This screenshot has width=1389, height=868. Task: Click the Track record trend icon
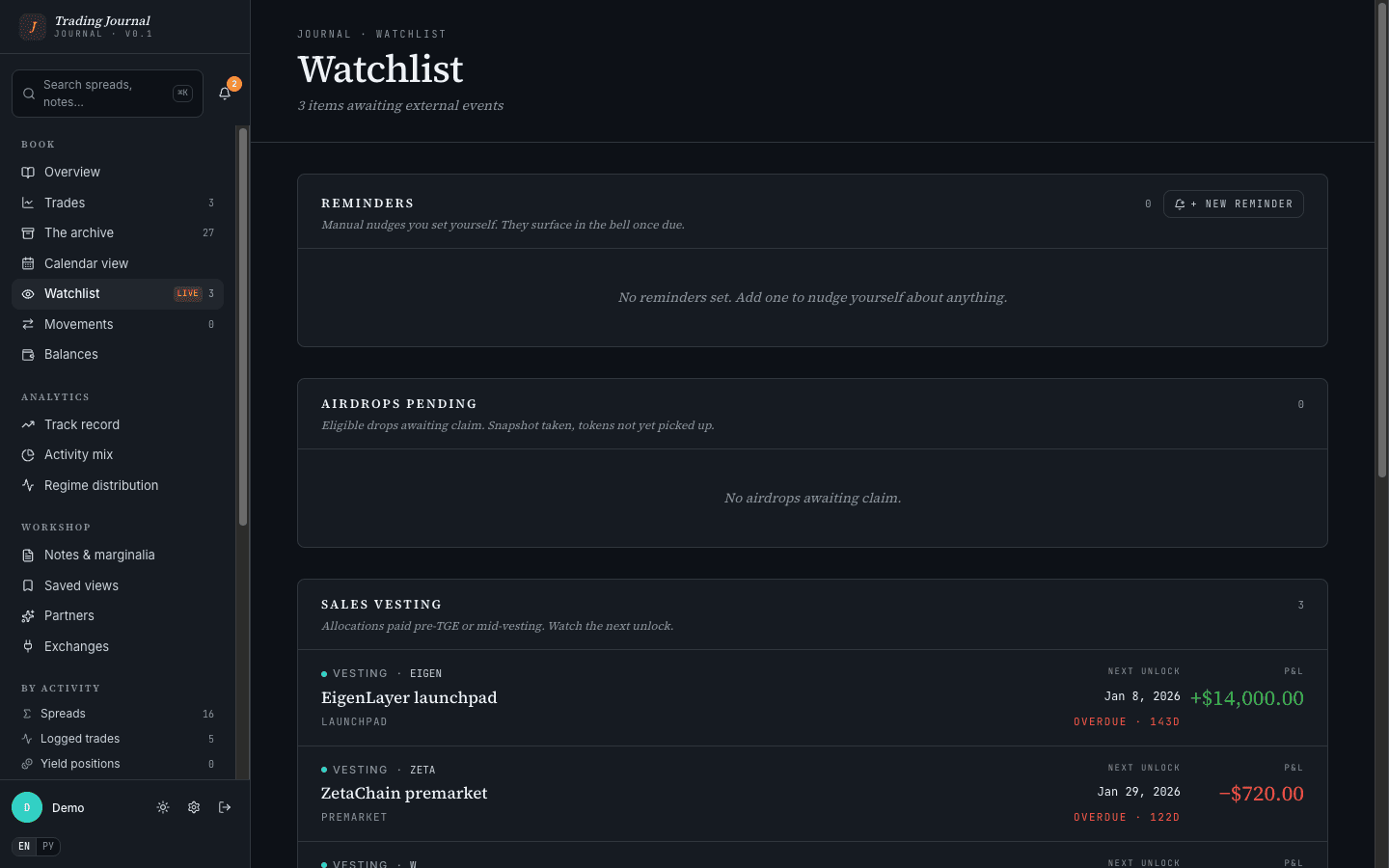coord(28,424)
